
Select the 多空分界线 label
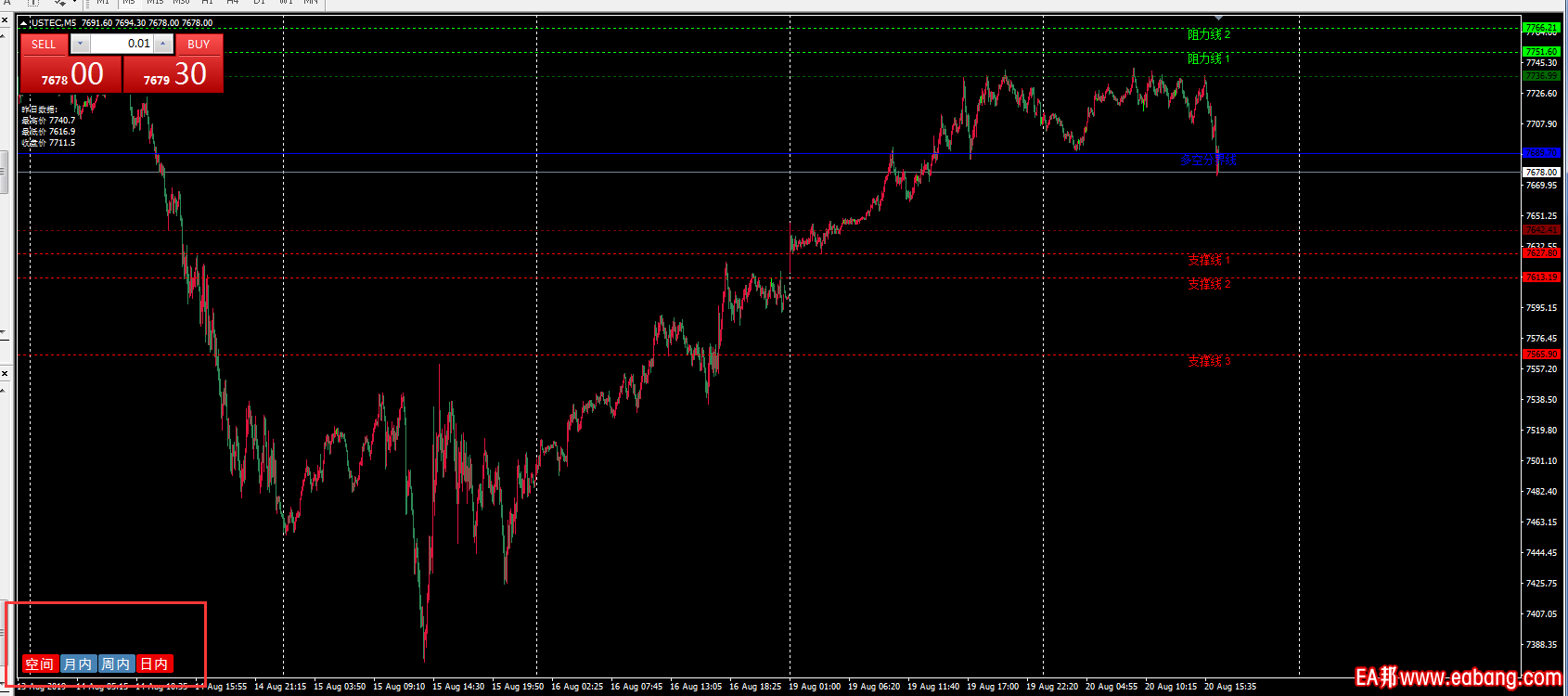(1207, 160)
